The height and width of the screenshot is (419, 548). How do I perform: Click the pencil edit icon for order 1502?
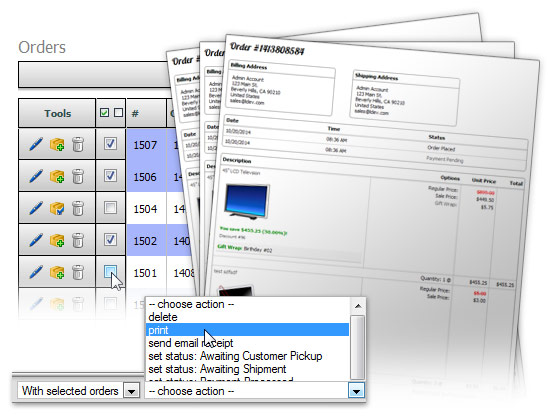36,240
